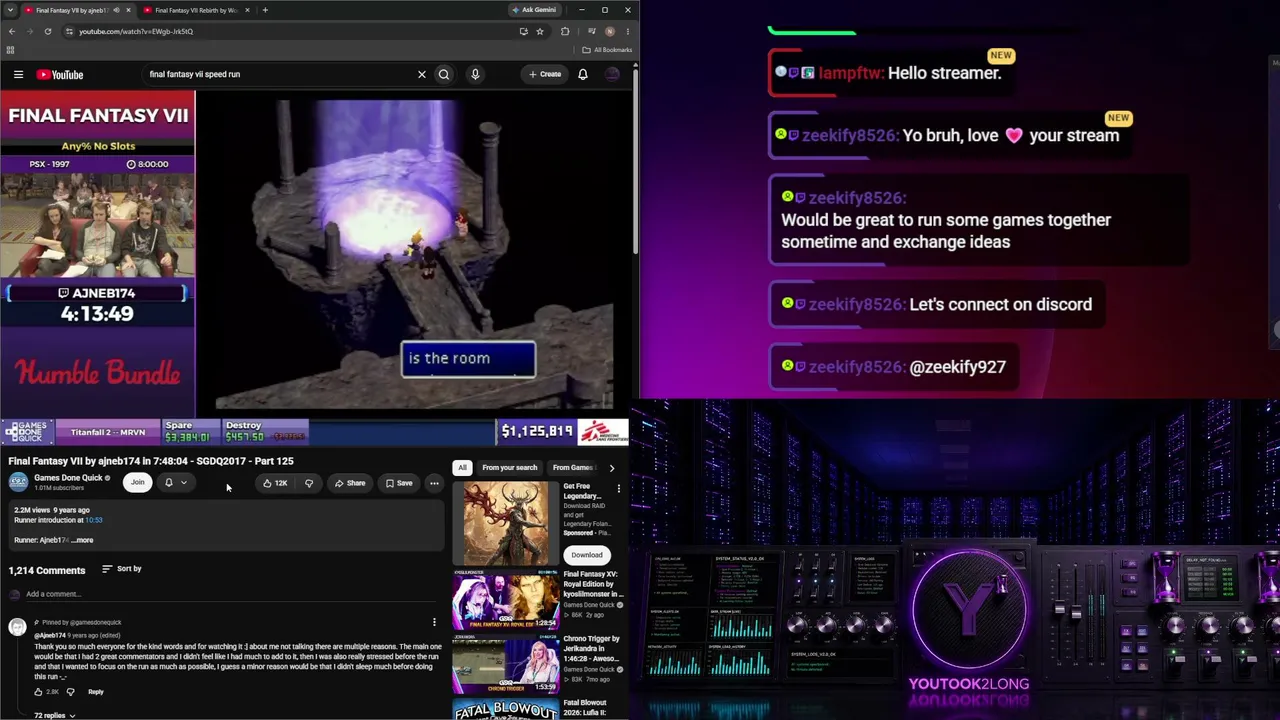The height and width of the screenshot is (720, 1280).
Task: Open Chrome media controls icon
Action: 592,31
